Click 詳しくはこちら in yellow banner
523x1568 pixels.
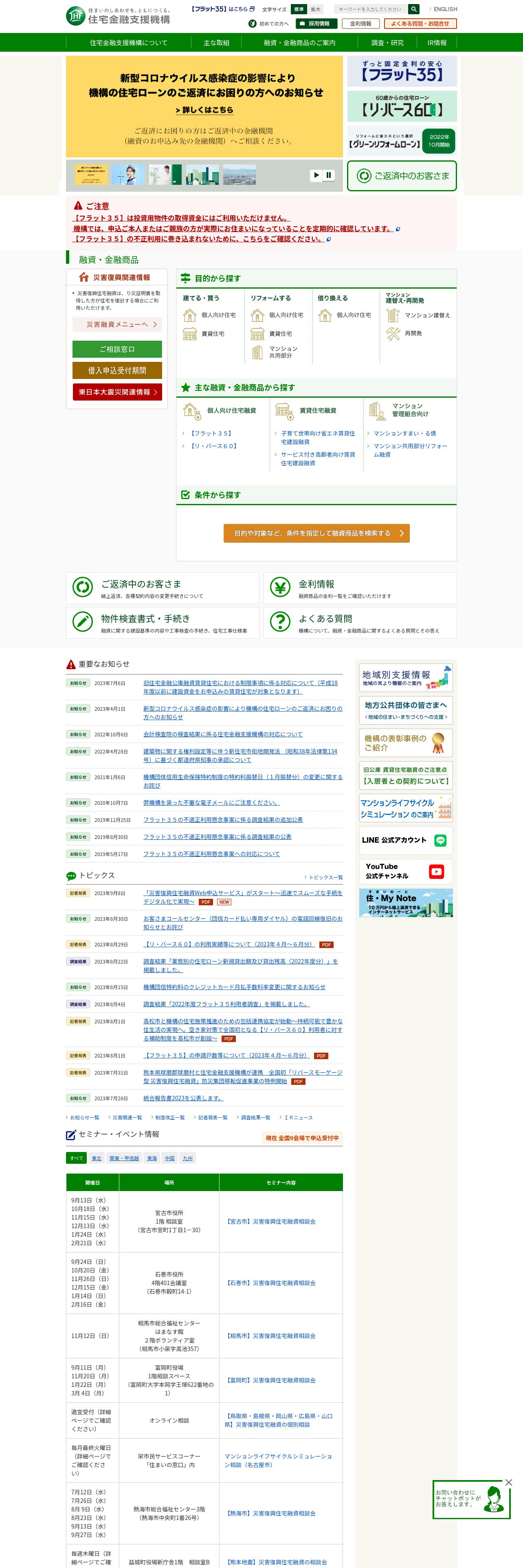(x=204, y=110)
